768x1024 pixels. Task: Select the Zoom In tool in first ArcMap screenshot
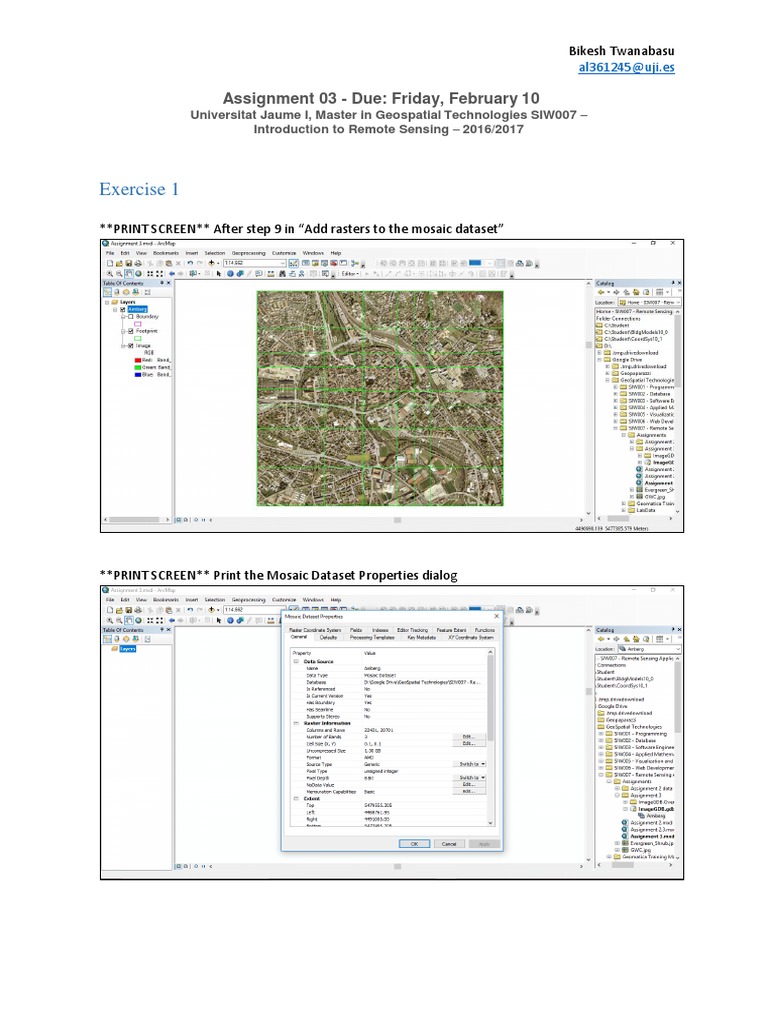tap(110, 274)
